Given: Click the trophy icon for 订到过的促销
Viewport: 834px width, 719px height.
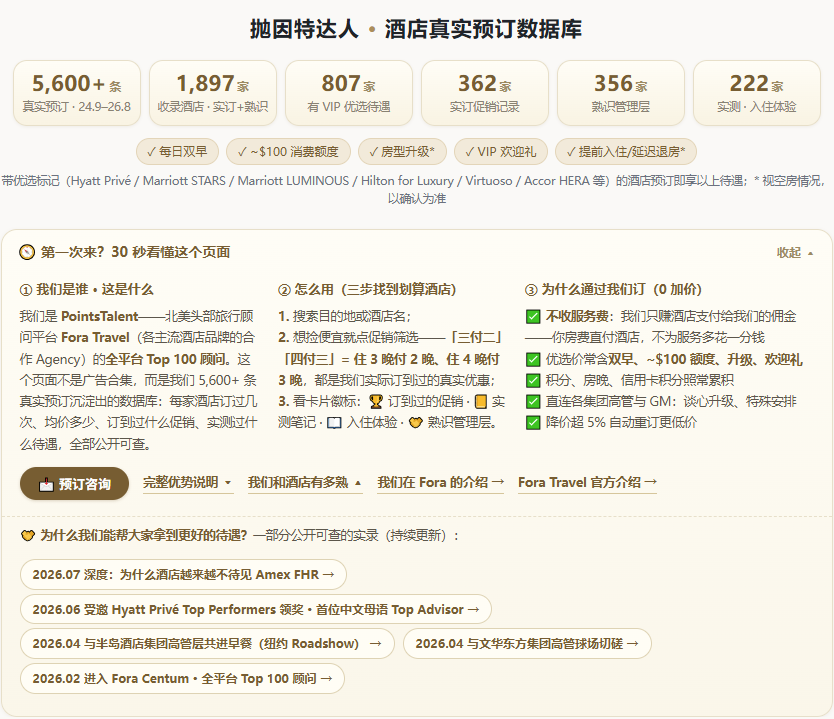Looking at the screenshot, I should click(376, 402).
